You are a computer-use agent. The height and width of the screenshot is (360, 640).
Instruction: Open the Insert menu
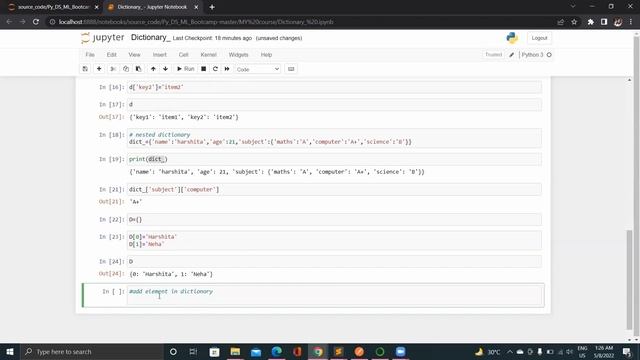tap(160, 55)
